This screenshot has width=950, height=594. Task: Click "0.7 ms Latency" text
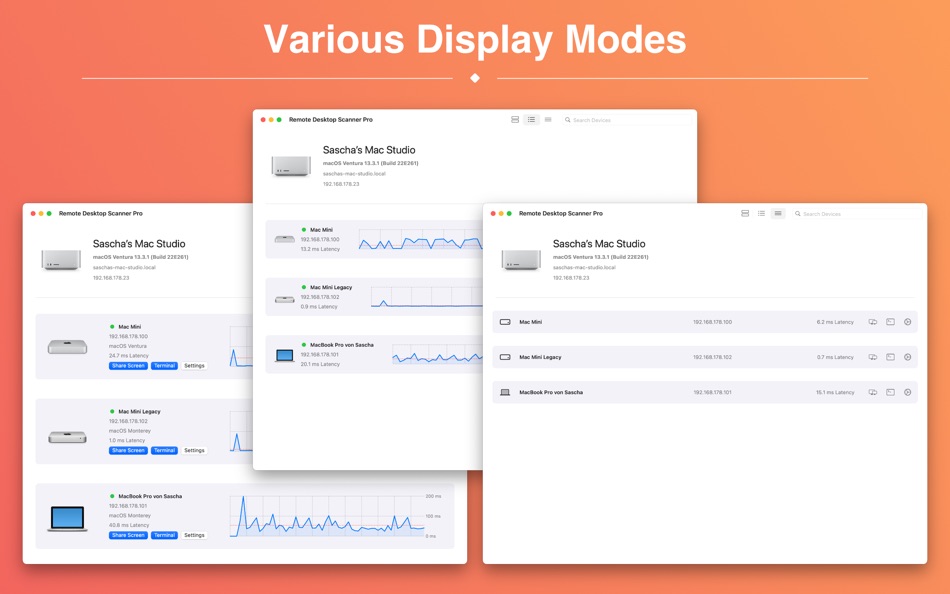[x=835, y=357]
